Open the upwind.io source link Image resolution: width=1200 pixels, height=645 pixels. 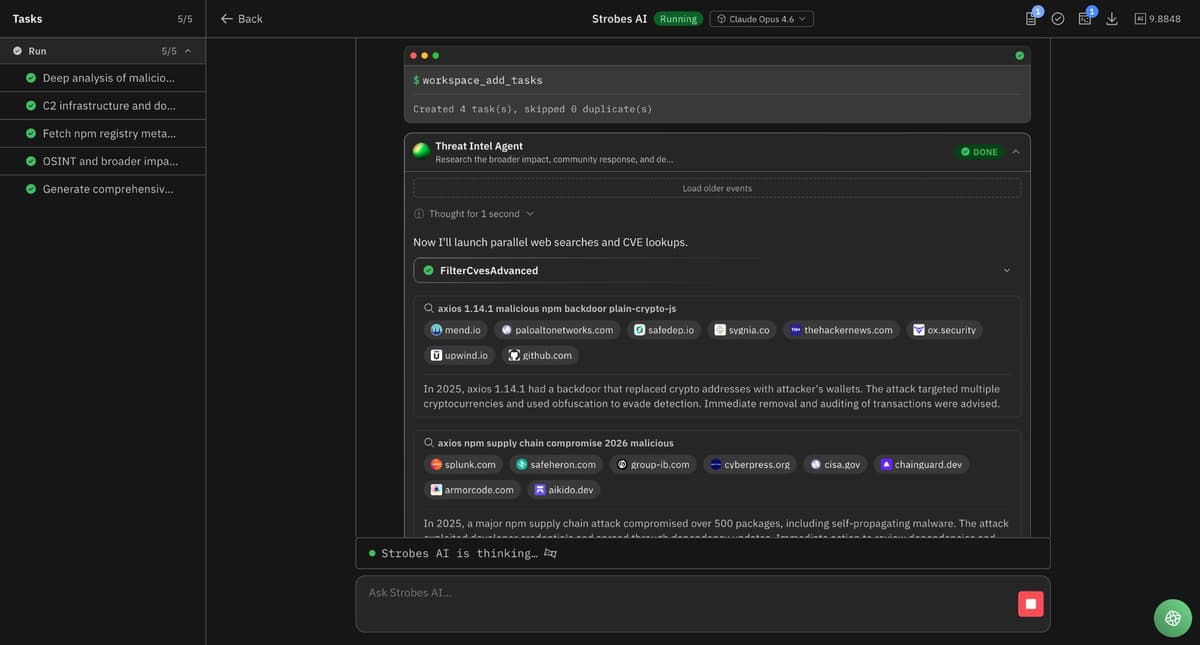[x=459, y=355]
